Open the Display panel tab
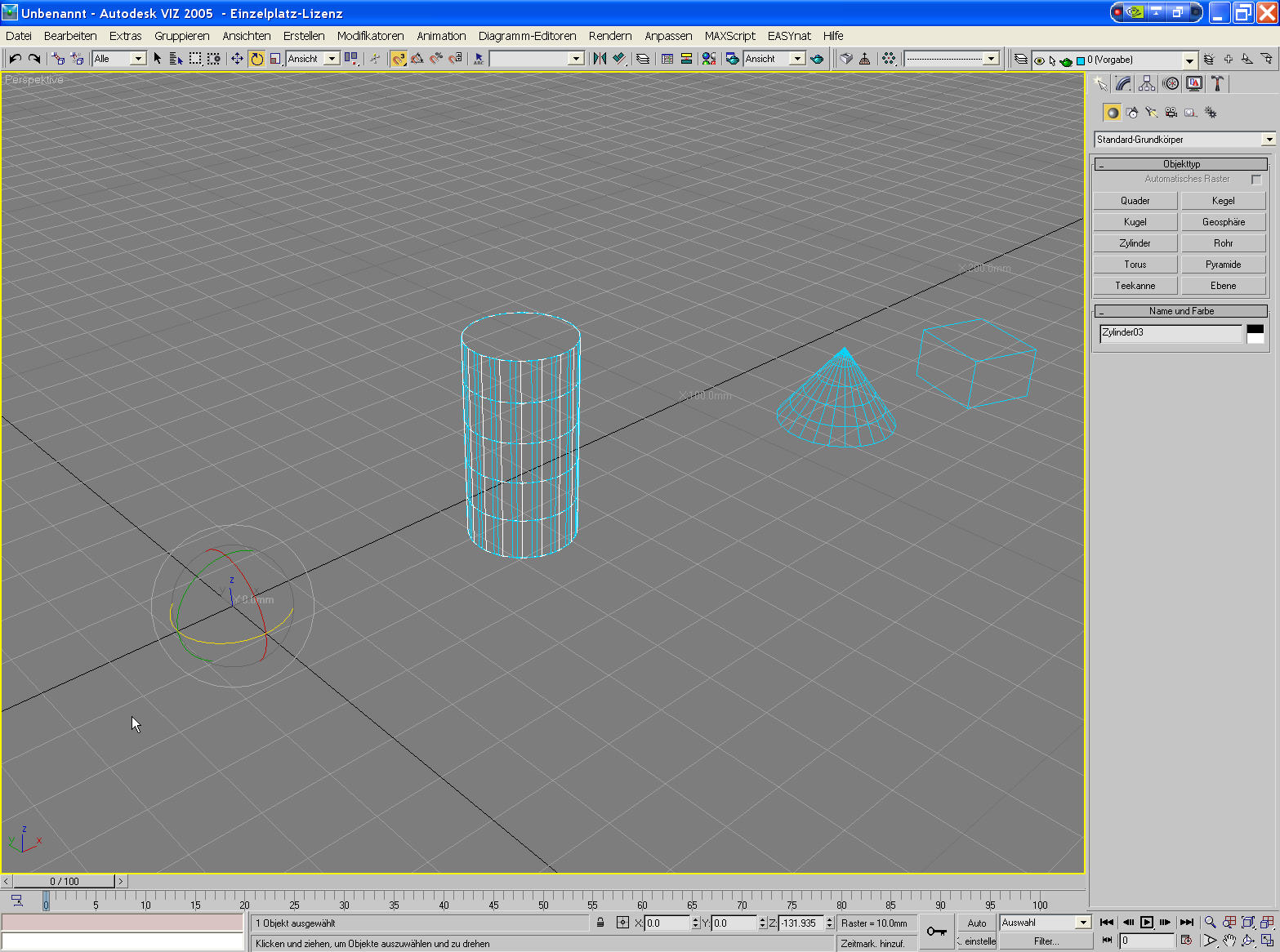Viewport: 1280px width, 952px height. [1194, 83]
